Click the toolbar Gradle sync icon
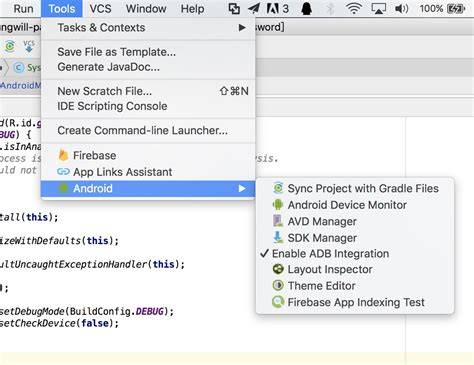The height and width of the screenshot is (365, 474). (10, 46)
